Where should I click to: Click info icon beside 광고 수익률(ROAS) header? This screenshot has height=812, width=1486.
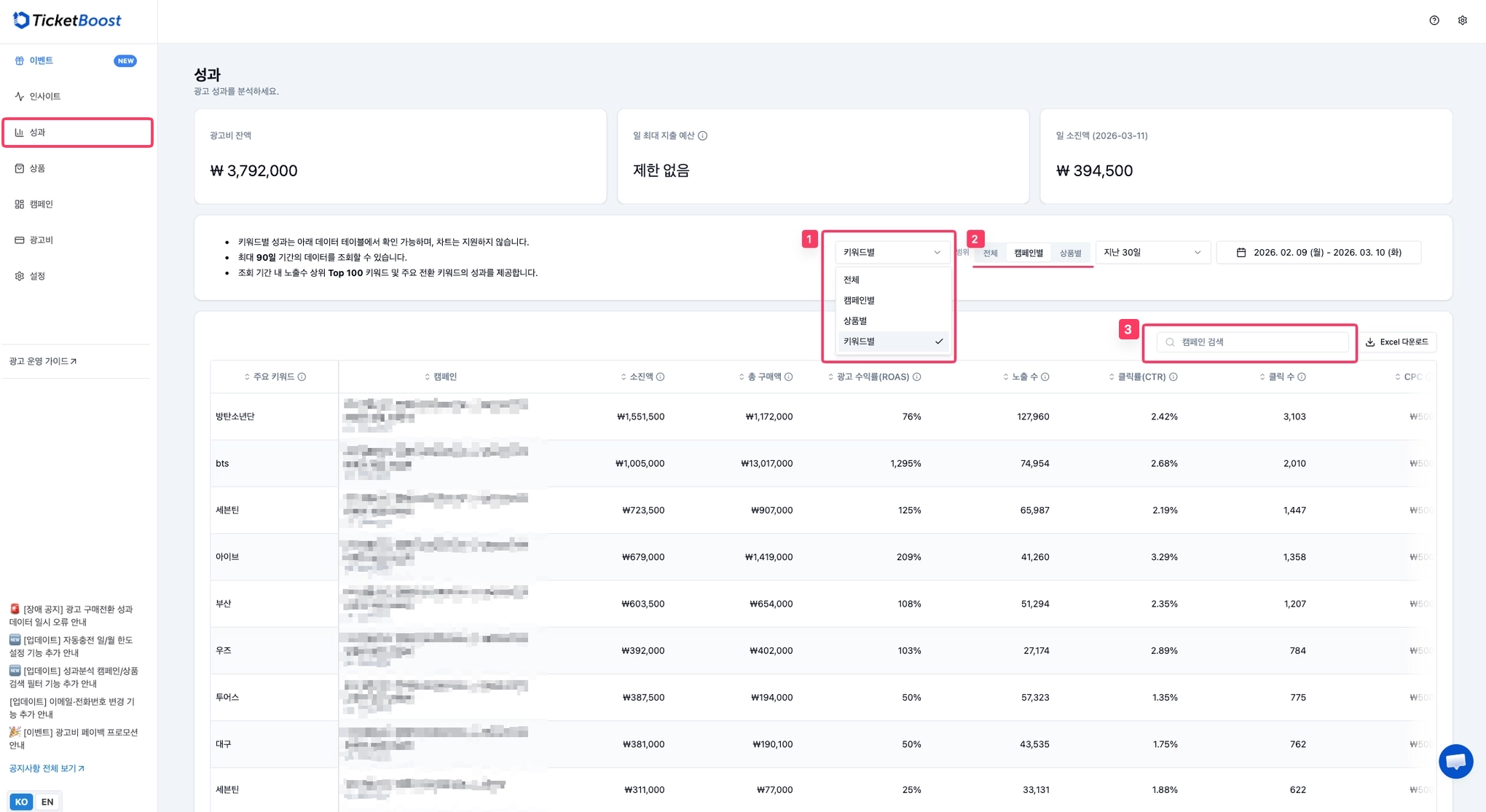[916, 377]
